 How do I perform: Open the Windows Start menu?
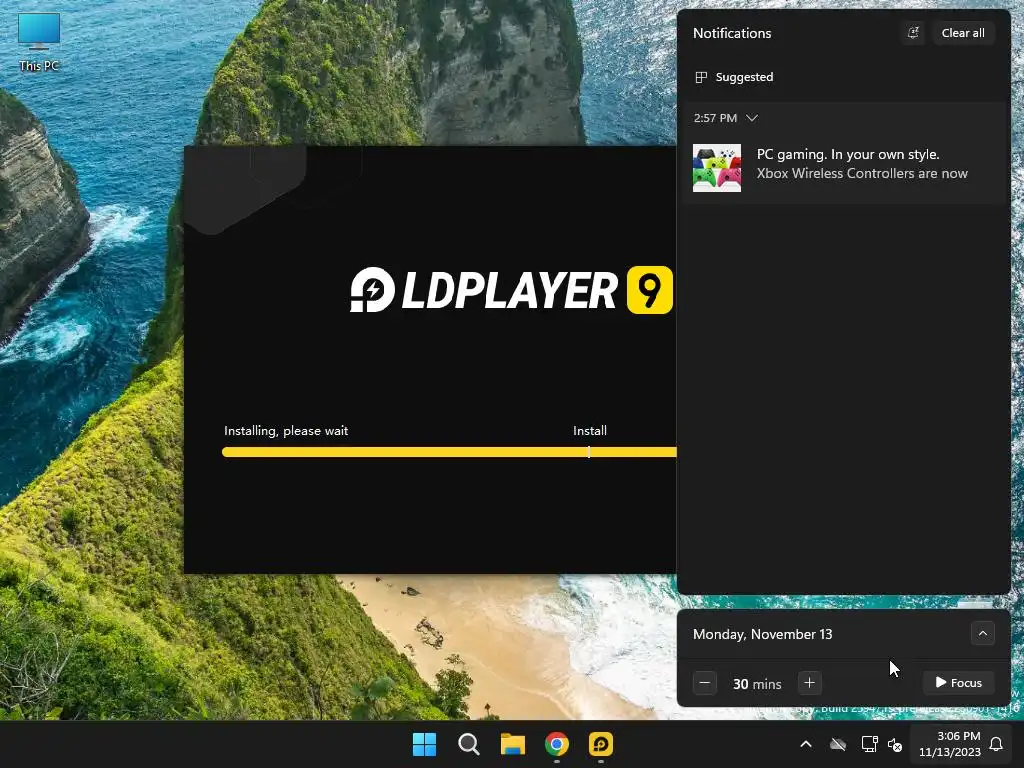tap(424, 744)
